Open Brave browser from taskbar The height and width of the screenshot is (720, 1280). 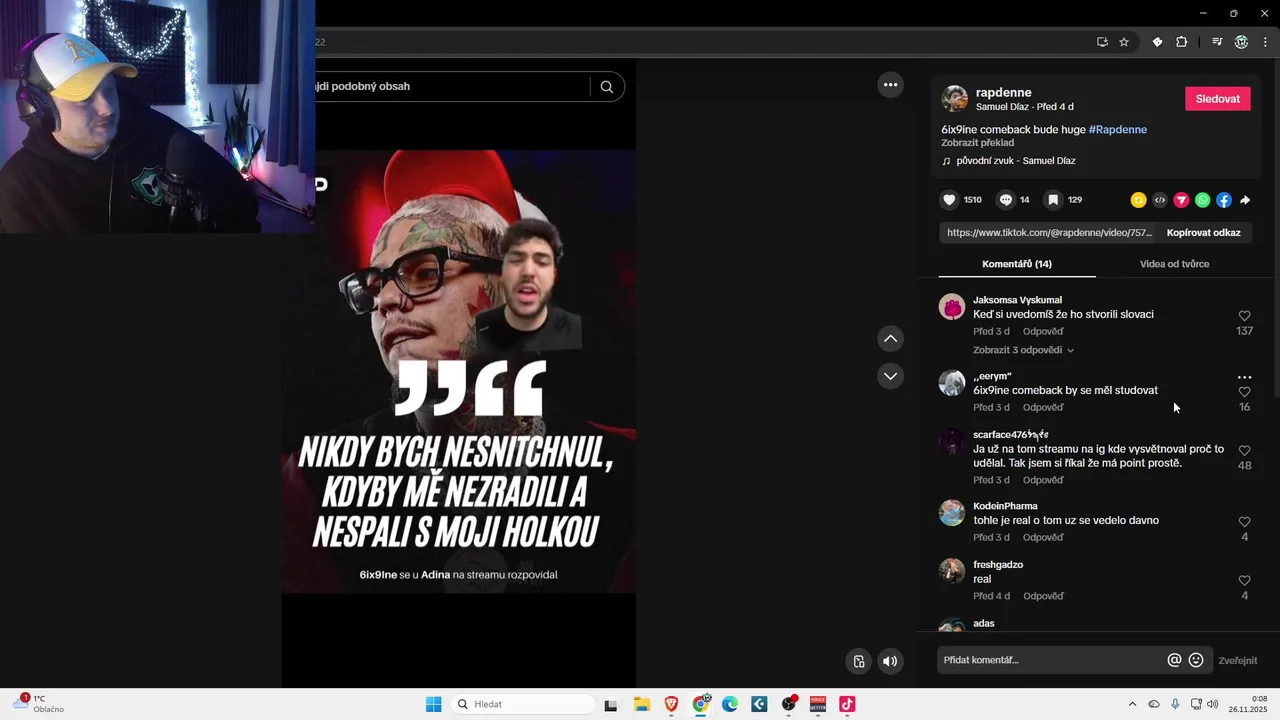[671, 704]
